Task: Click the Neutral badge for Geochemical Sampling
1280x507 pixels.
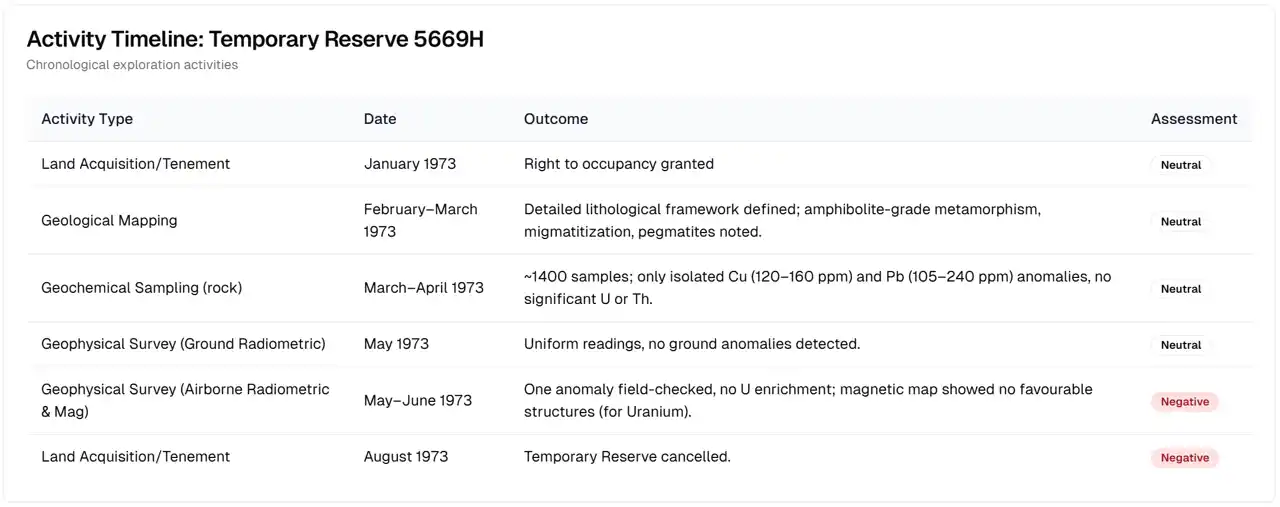Action: coord(1181,289)
